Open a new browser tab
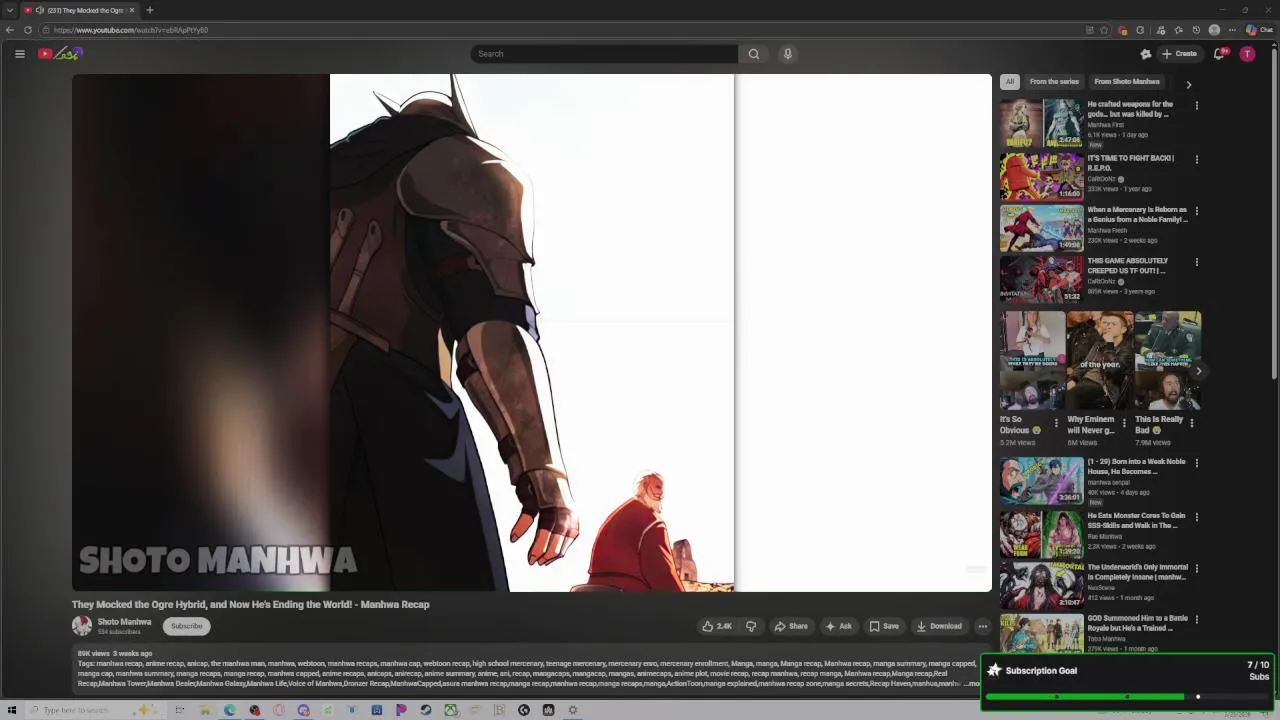Image resolution: width=1280 pixels, height=720 pixels. (149, 10)
